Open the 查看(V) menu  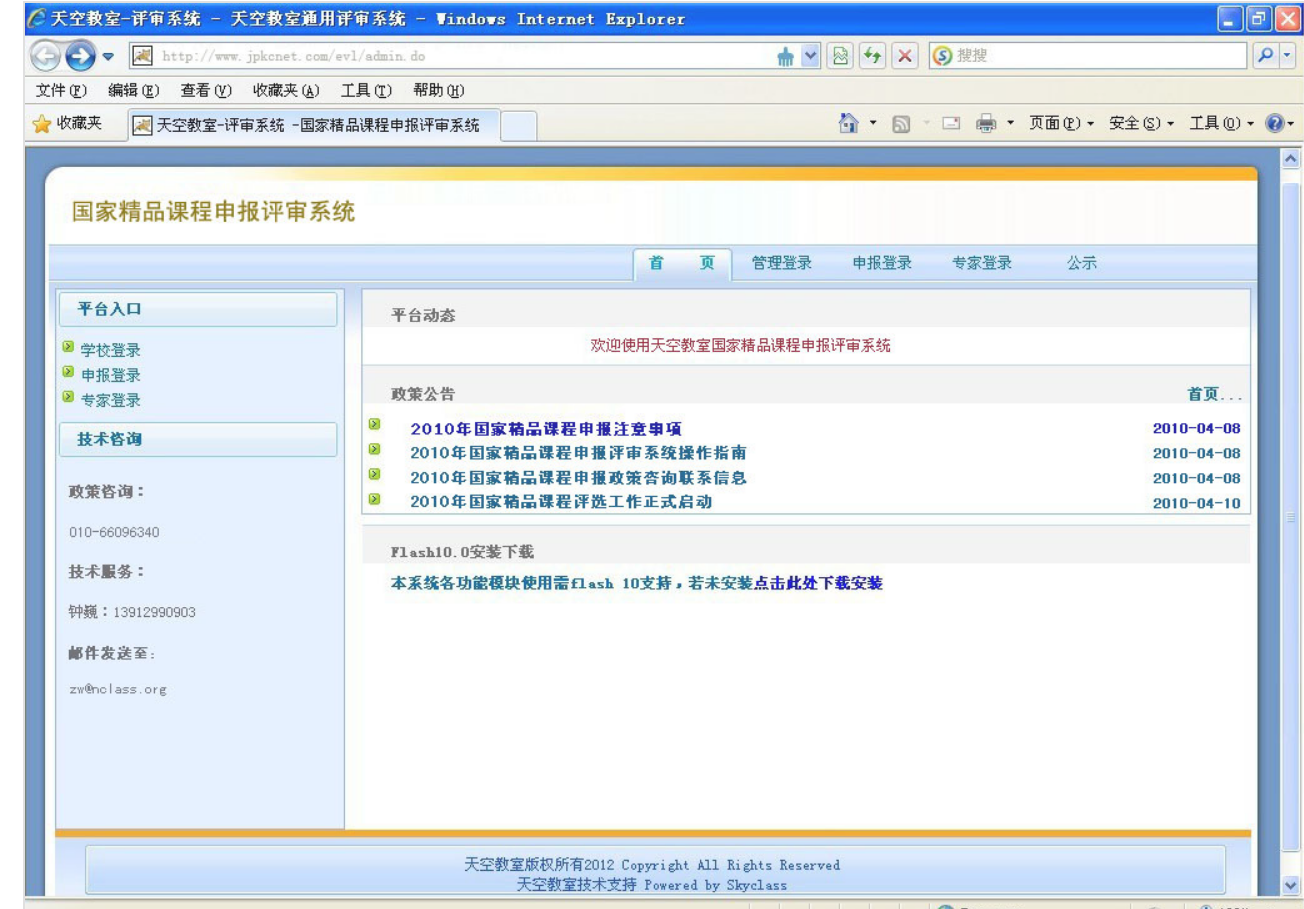pyautogui.click(x=204, y=90)
